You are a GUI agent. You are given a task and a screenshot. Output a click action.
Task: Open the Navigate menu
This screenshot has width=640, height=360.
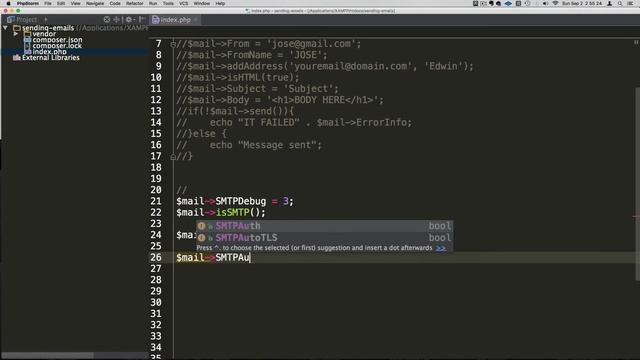coord(95,3)
